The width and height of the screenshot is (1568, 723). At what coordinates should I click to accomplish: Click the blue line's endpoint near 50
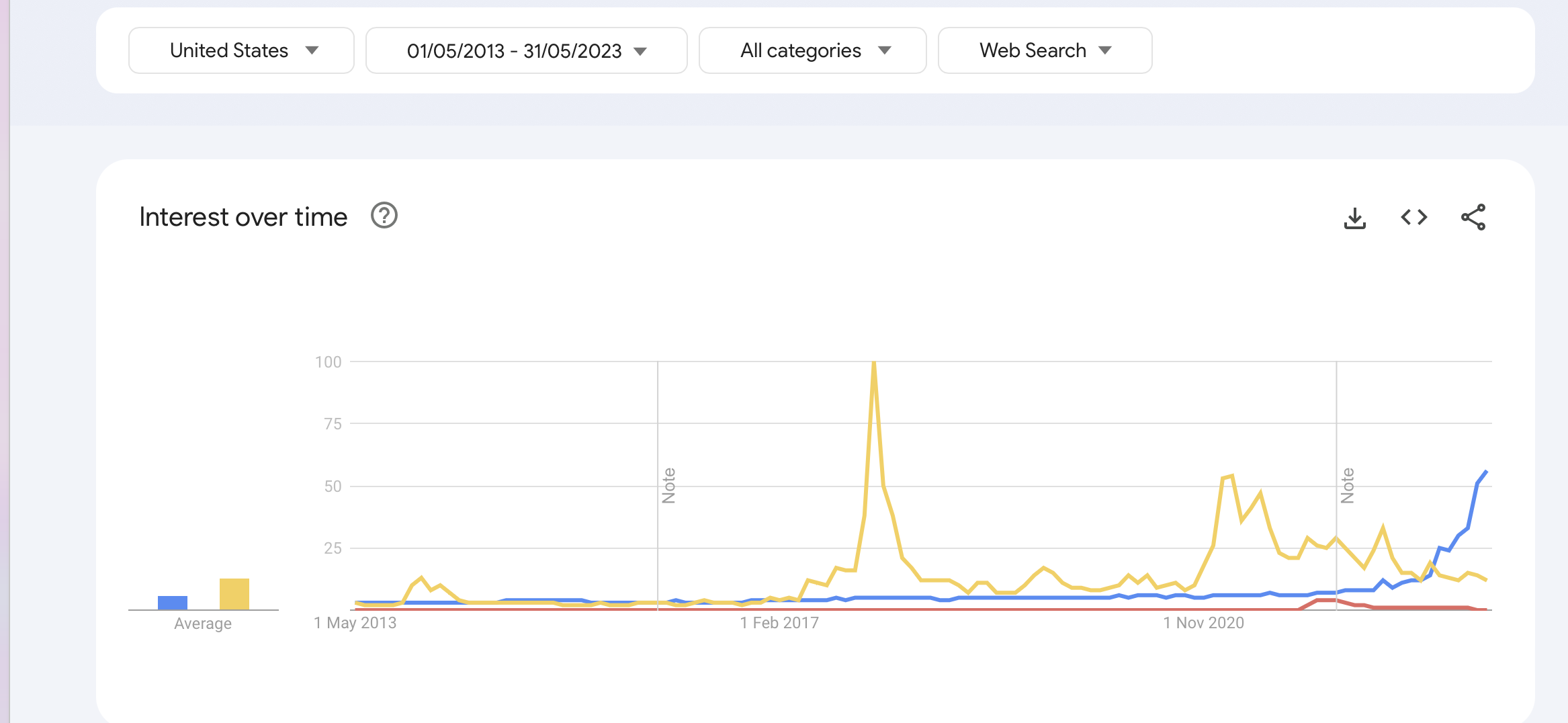point(1485,472)
